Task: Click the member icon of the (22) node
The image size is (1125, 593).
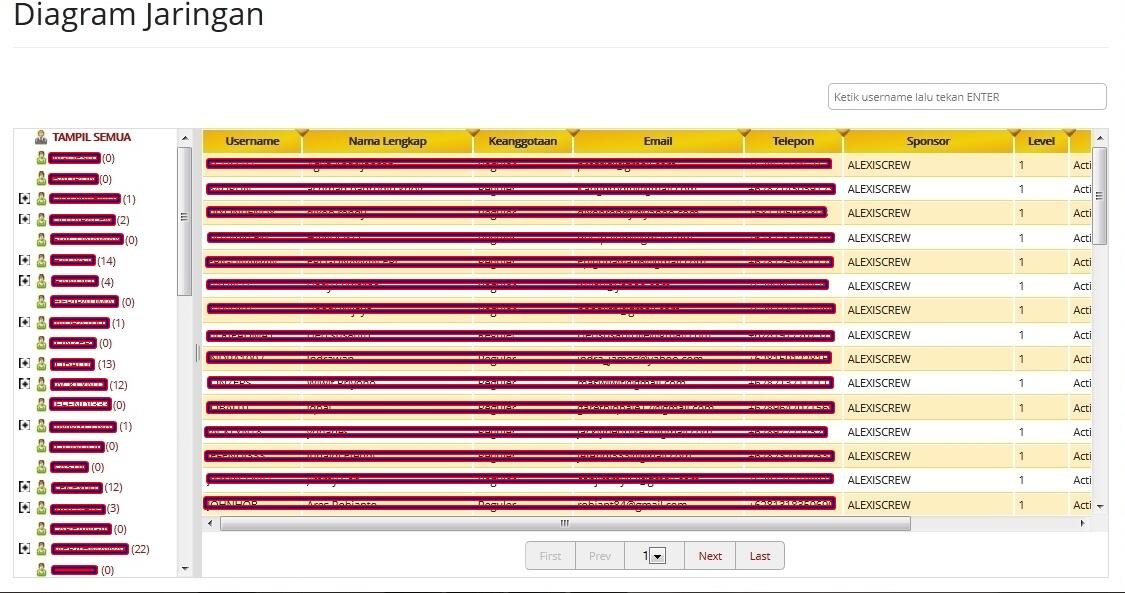Action: point(42,549)
